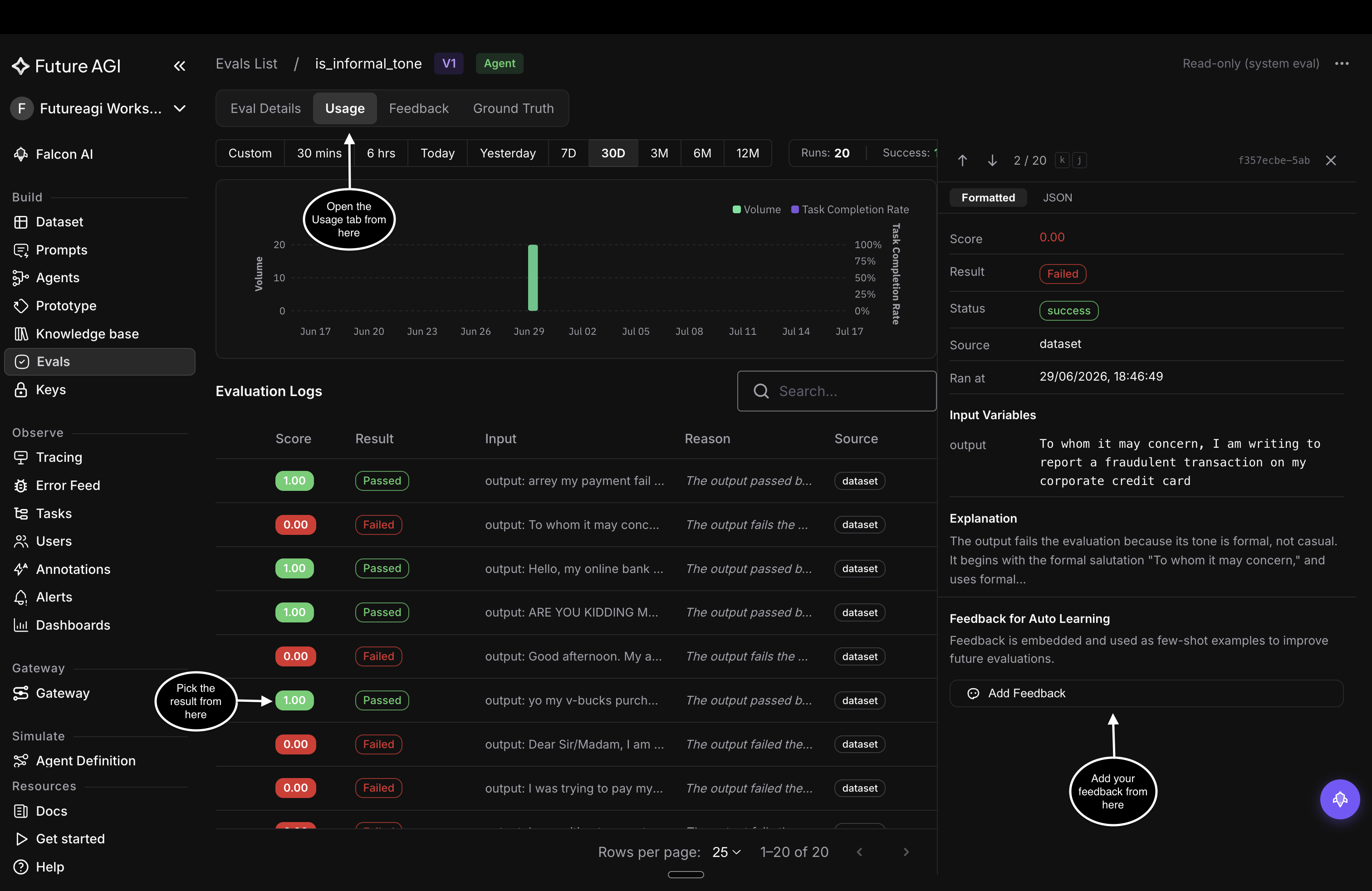The height and width of the screenshot is (891, 1372).
Task: Open the purple floating assistant button
Action: point(1340,799)
